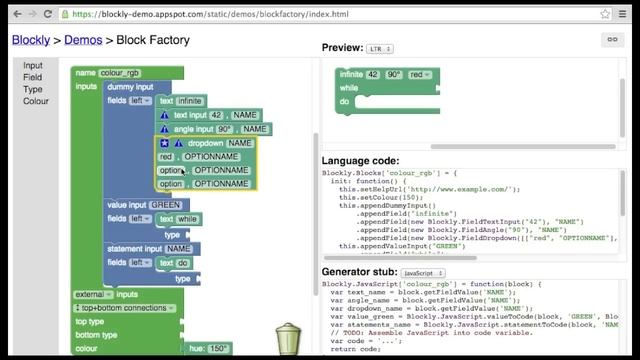Edit the do text field

(182, 263)
